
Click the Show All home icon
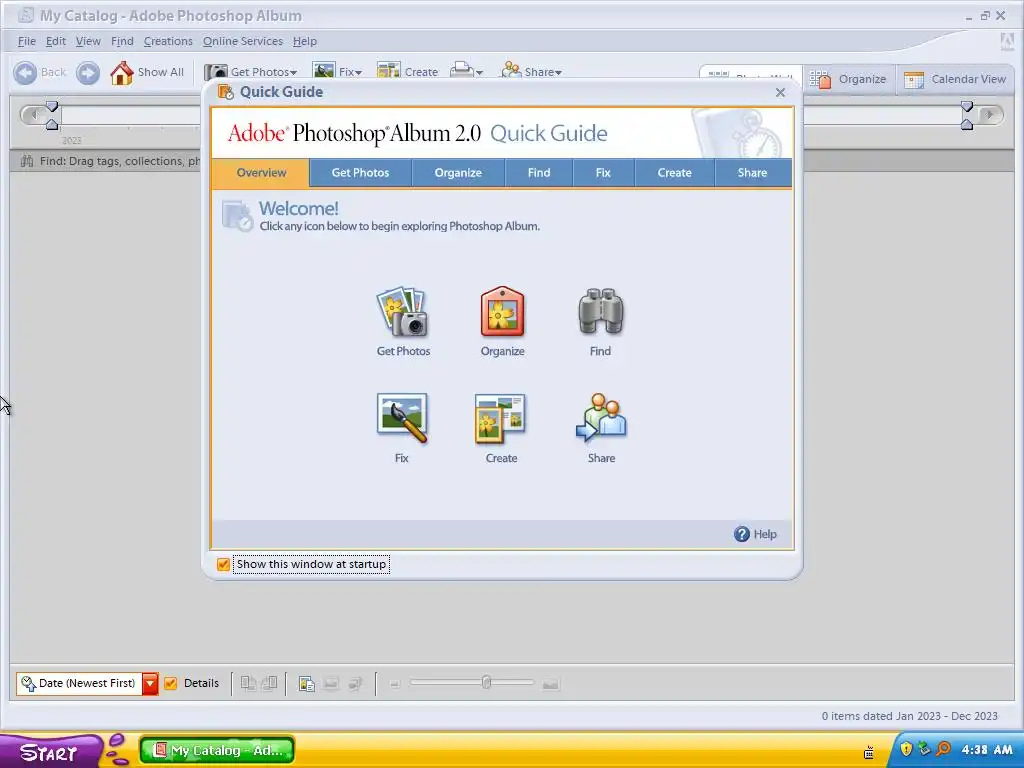[x=121, y=72]
